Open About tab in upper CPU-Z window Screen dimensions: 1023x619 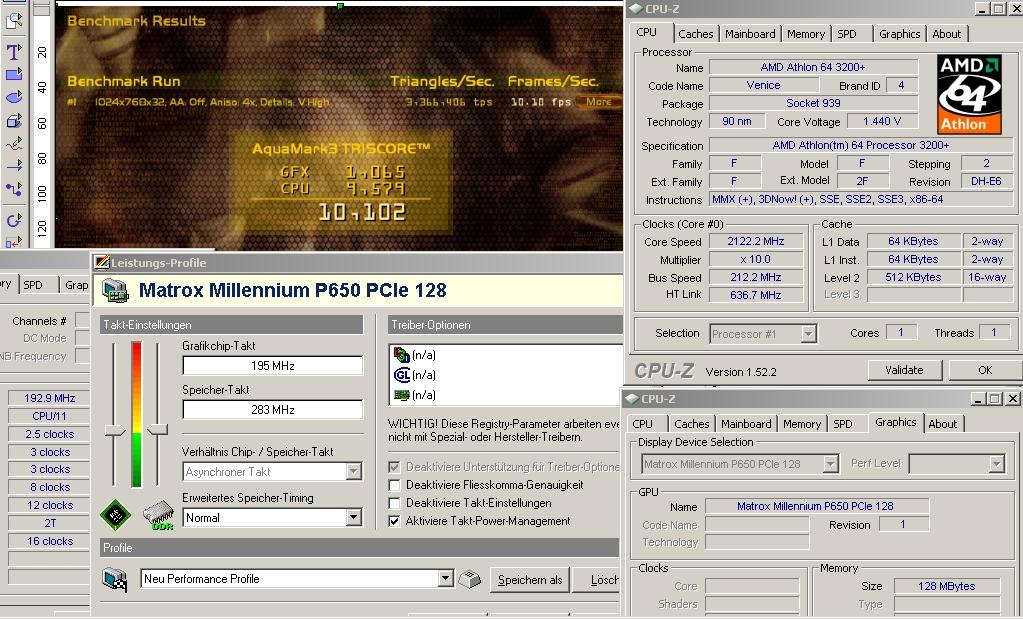coord(947,34)
